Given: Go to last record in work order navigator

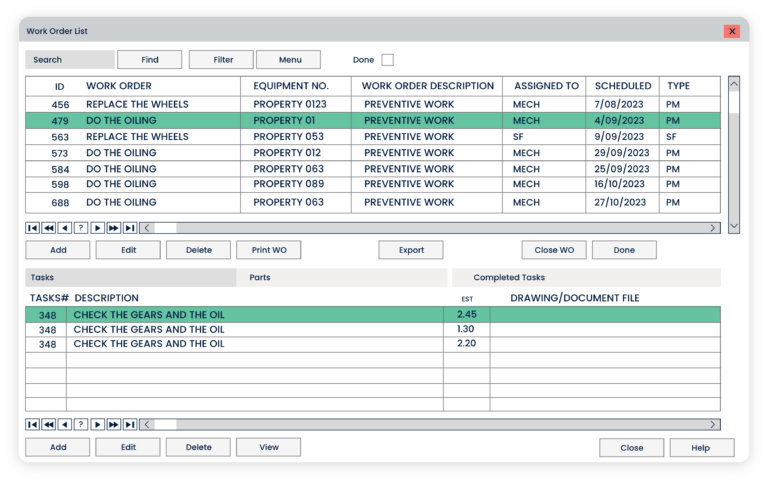Looking at the screenshot, I should tap(130, 228).
